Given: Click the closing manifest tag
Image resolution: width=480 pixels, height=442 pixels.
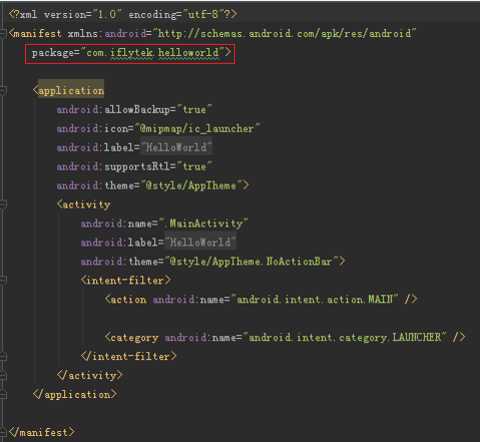Looking at the screenshot, I should pyautogui.click(x=42, y=432).
